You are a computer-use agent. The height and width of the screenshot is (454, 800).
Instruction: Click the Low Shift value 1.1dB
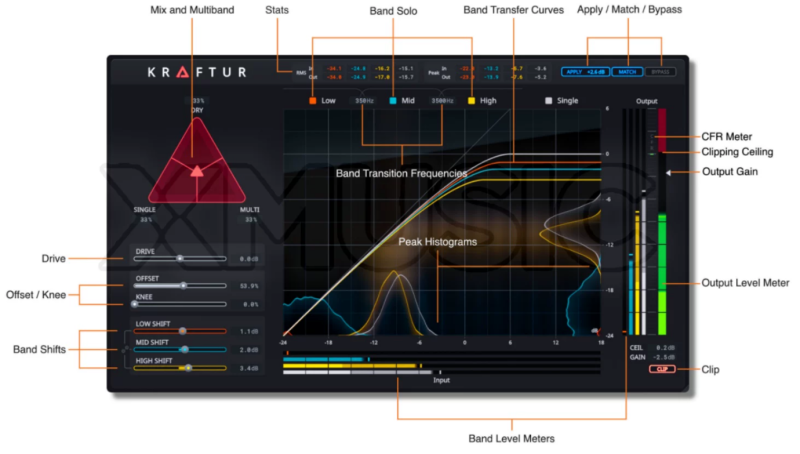(248, 332)
